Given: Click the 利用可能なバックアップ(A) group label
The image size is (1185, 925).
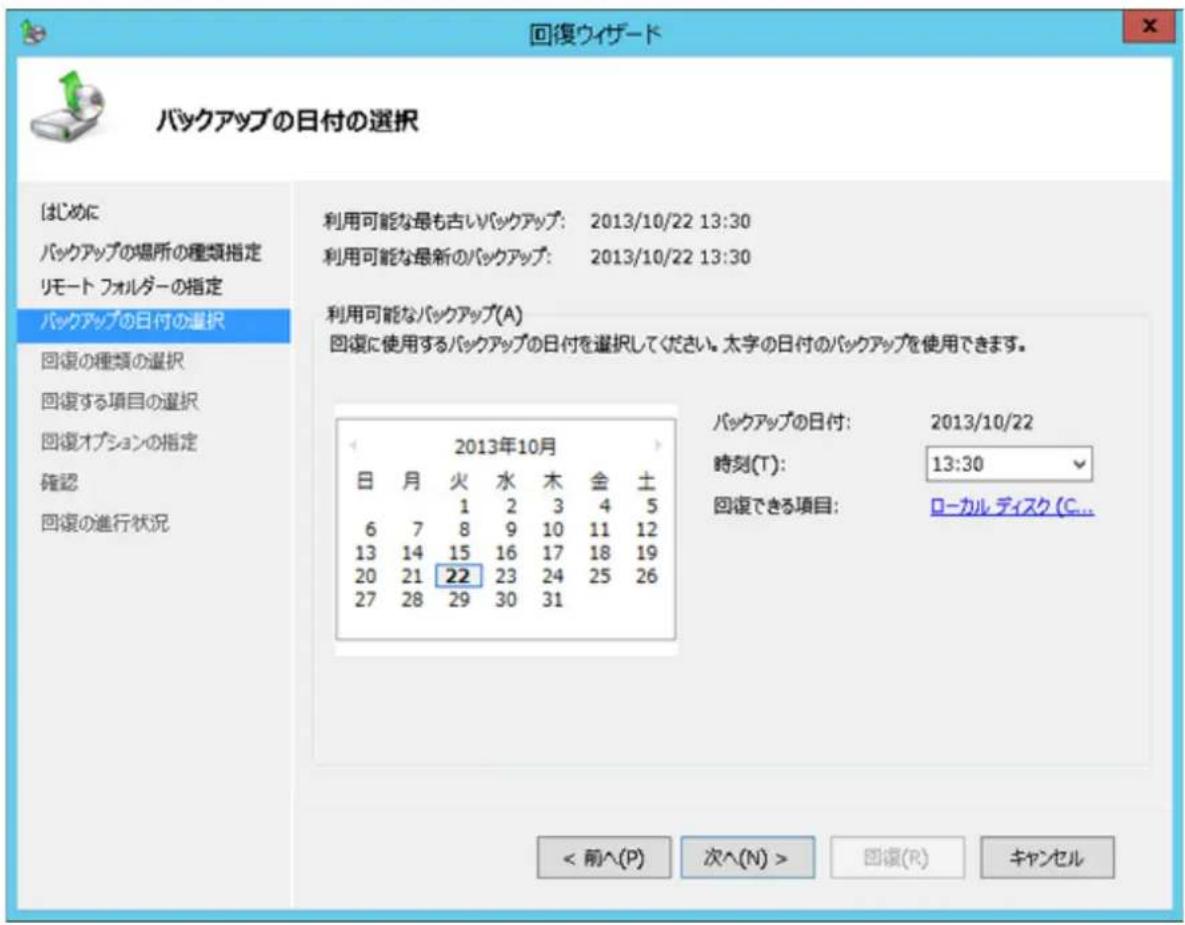Looking at the screenshot, I should click(x=424, y=314).
